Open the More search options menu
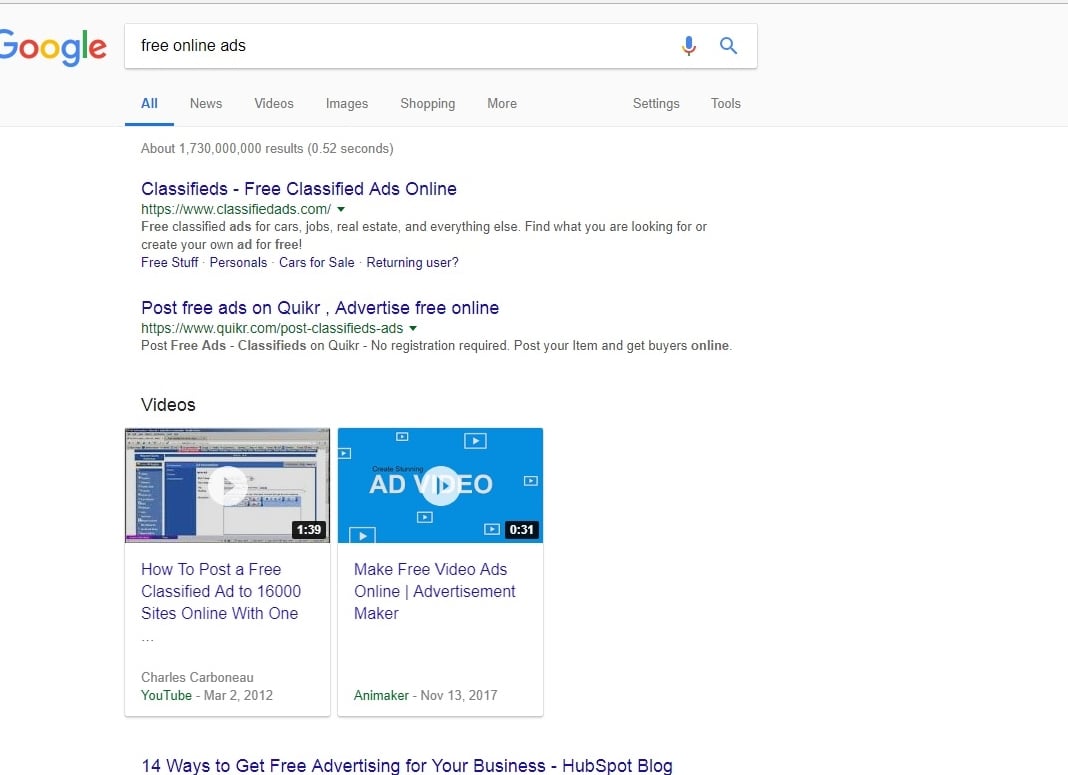The height and width of the screenshot is (775, 1068). pos(502,103)
